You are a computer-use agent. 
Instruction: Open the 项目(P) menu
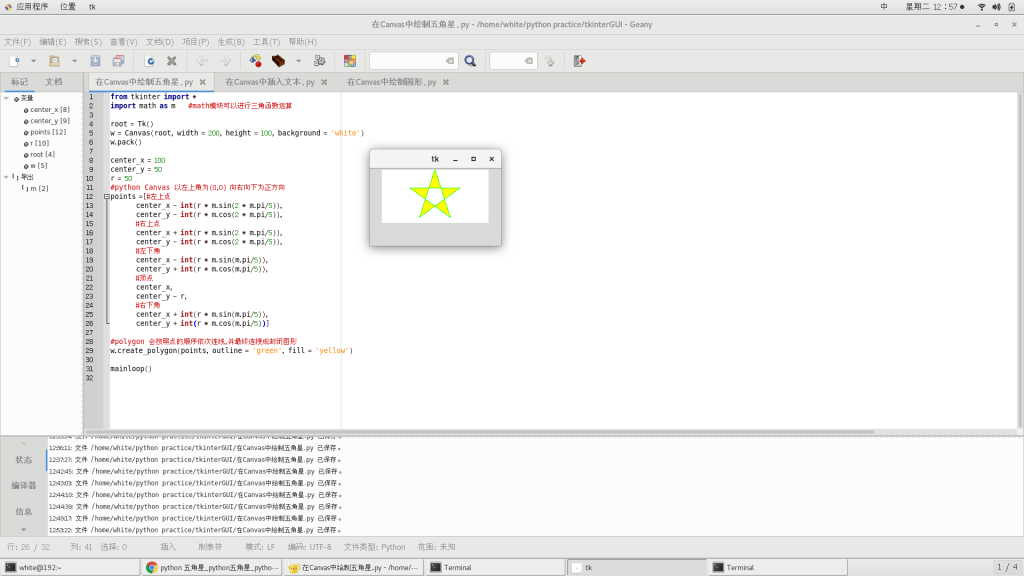pos(195,42)
